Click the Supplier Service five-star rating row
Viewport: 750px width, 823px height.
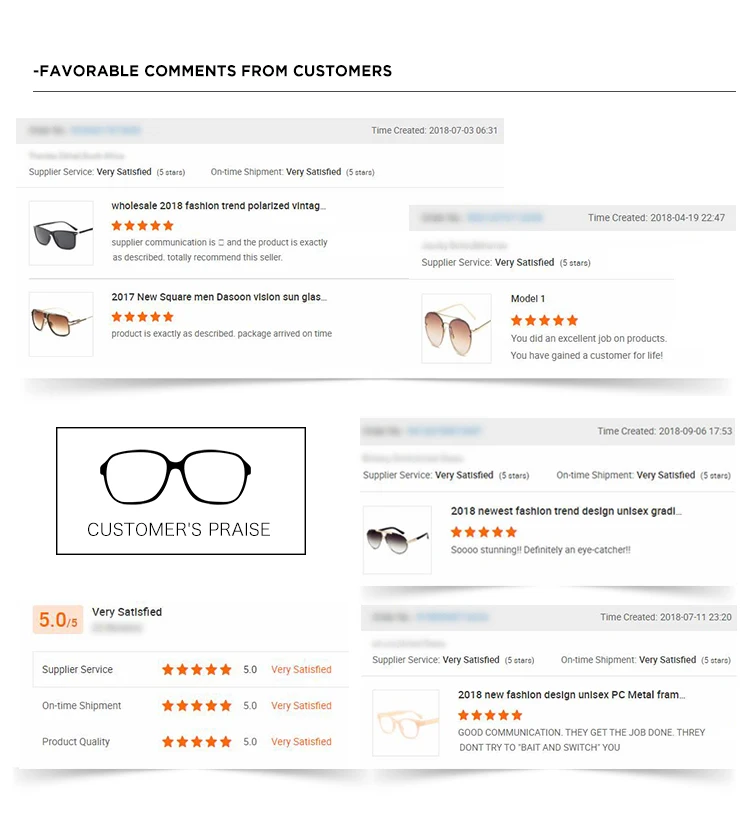pos(191,669)
